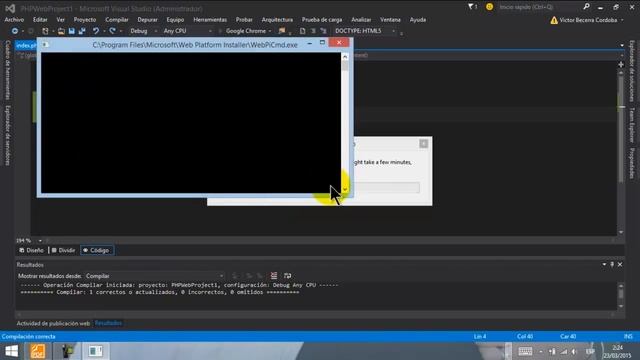Open the Team Explorer side tab

click(631, 125)
